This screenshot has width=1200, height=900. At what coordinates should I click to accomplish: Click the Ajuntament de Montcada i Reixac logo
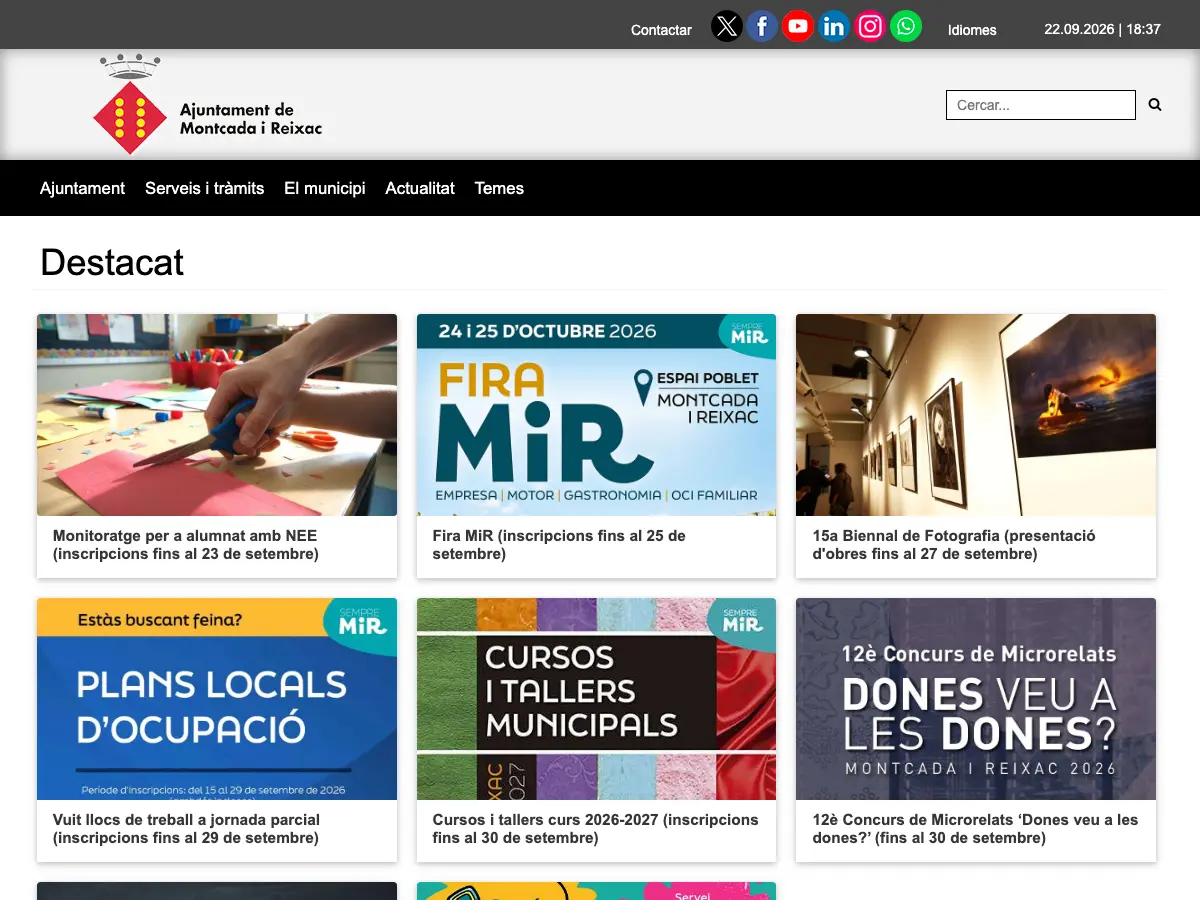(x=208, y=105)
